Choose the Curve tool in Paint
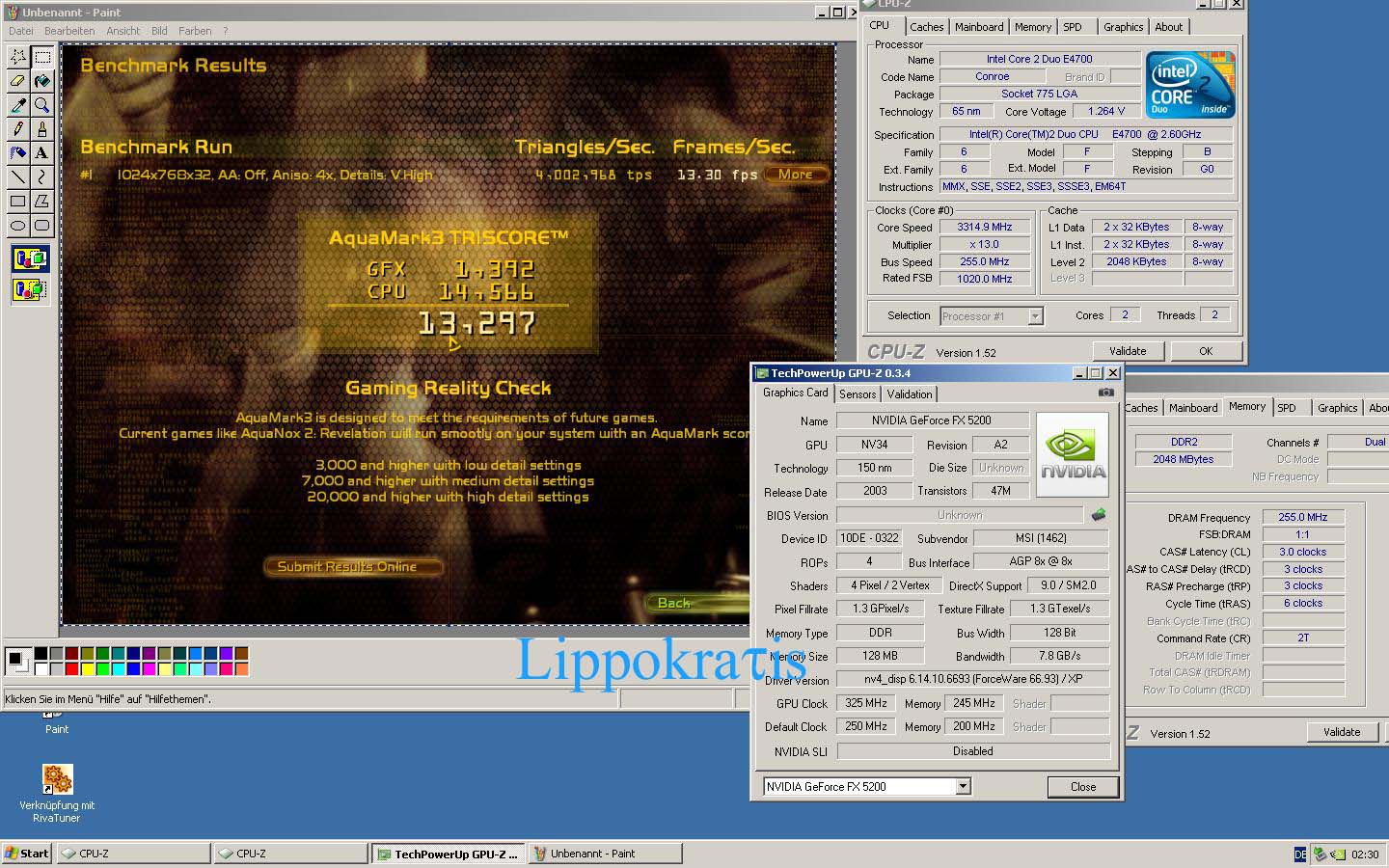 [x=41, y=177]
